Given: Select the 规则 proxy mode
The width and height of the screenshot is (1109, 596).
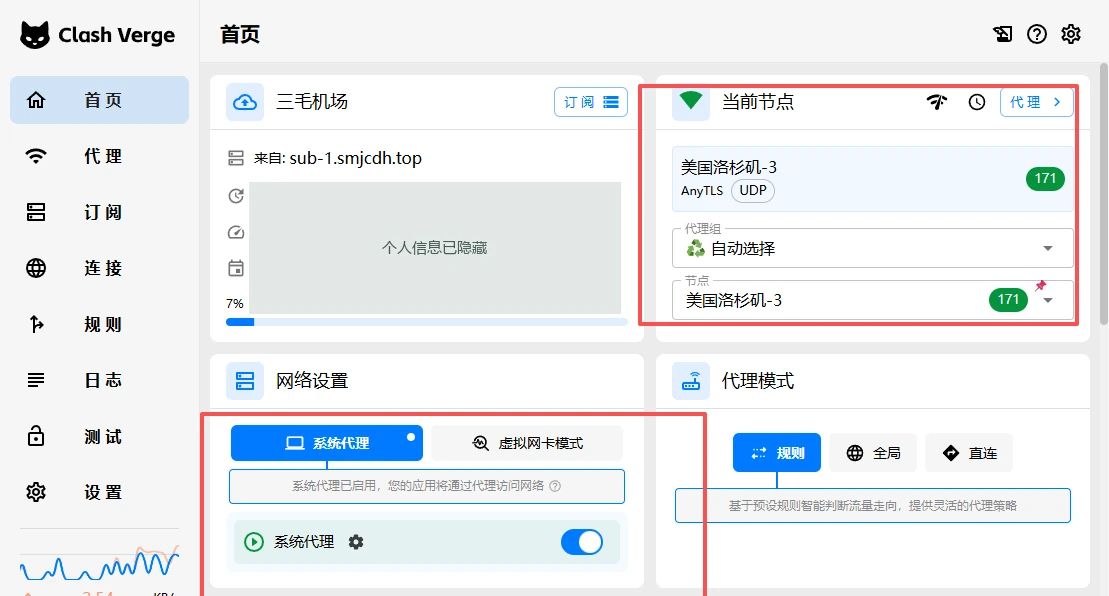Looking at the screenshot, I should pos(777,453).
